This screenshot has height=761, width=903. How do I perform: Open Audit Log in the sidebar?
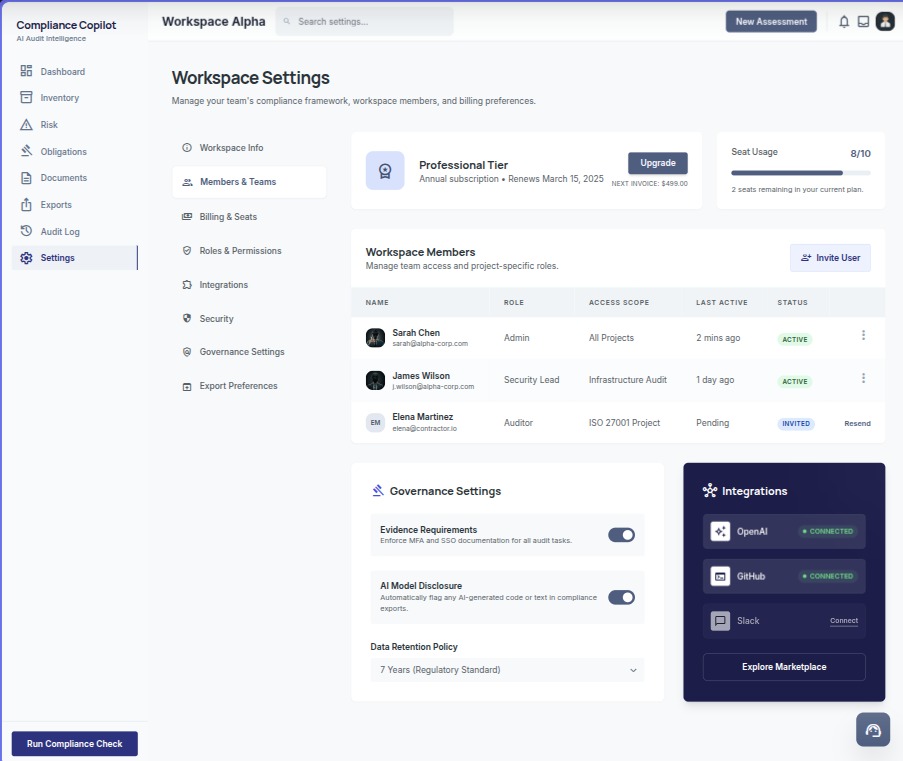tap(60, 232)
